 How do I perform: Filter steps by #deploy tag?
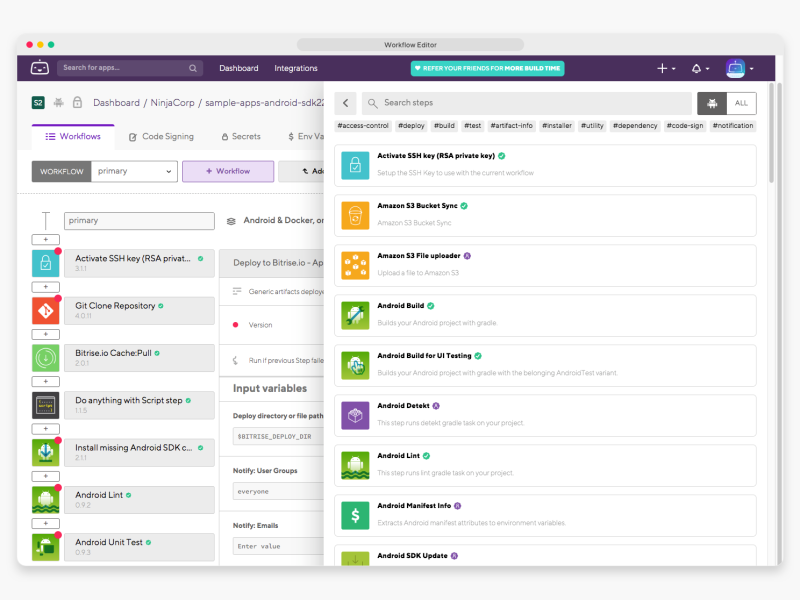[x=411, y=126]
